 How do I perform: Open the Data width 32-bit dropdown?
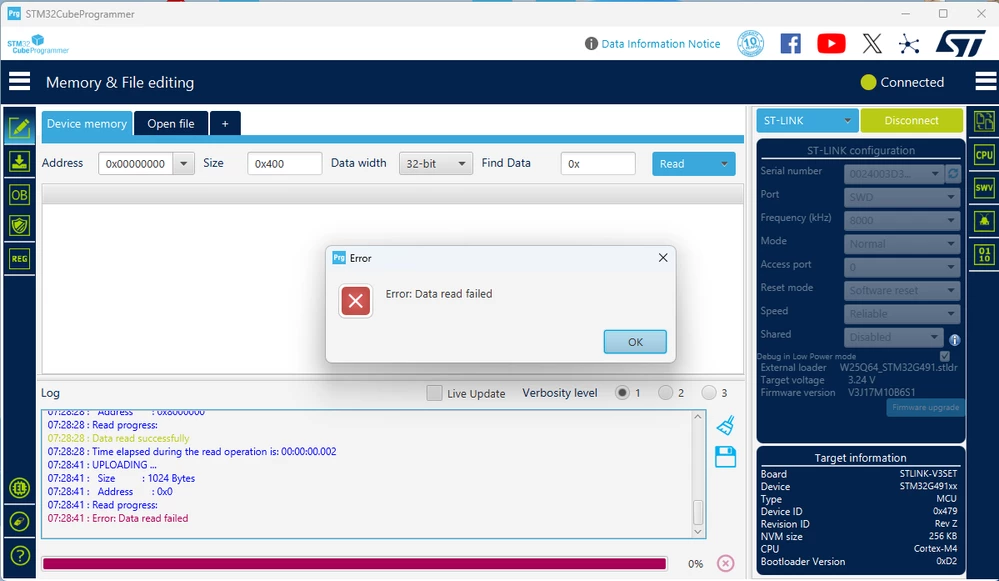coord(436,164)
